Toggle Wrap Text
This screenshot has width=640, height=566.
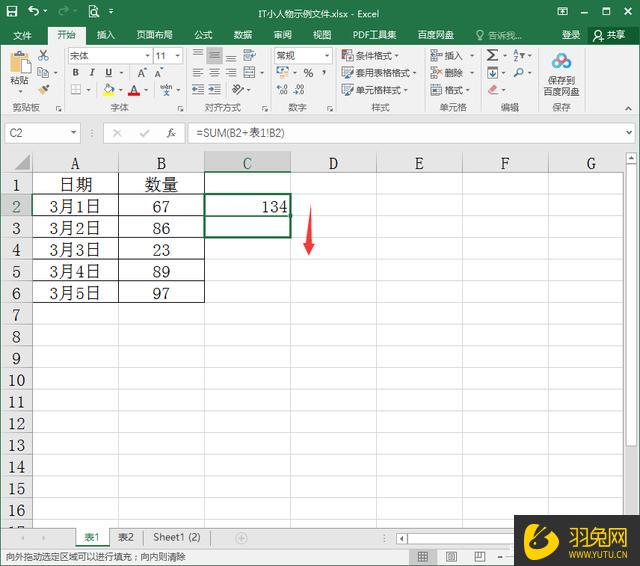click(x=249, y=55)
